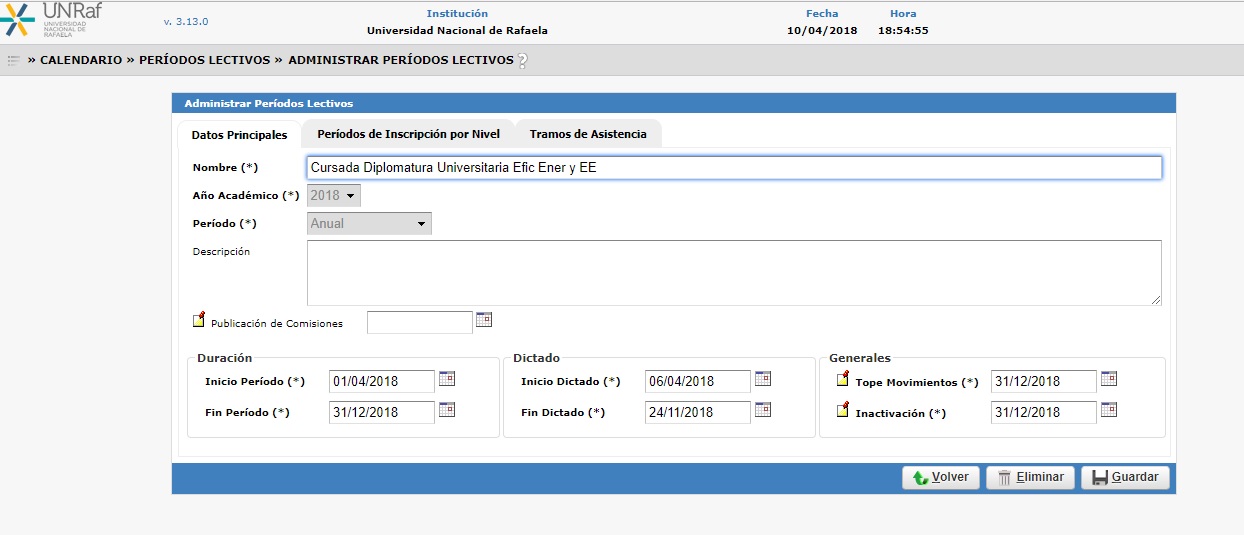Open the Período dropdown showing Anual
The image size is (1244, 535).
pyautogui.click(x=369, y=224)
